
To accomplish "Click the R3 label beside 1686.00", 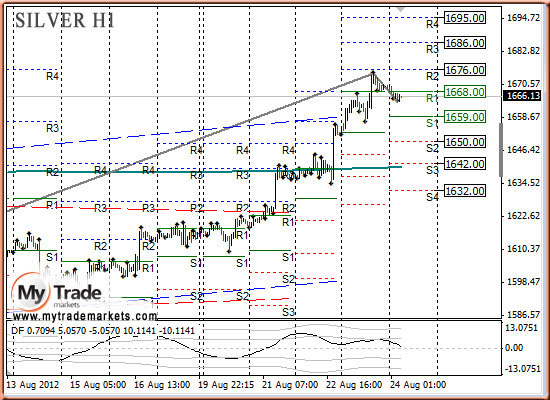I will tap(432, 49).
